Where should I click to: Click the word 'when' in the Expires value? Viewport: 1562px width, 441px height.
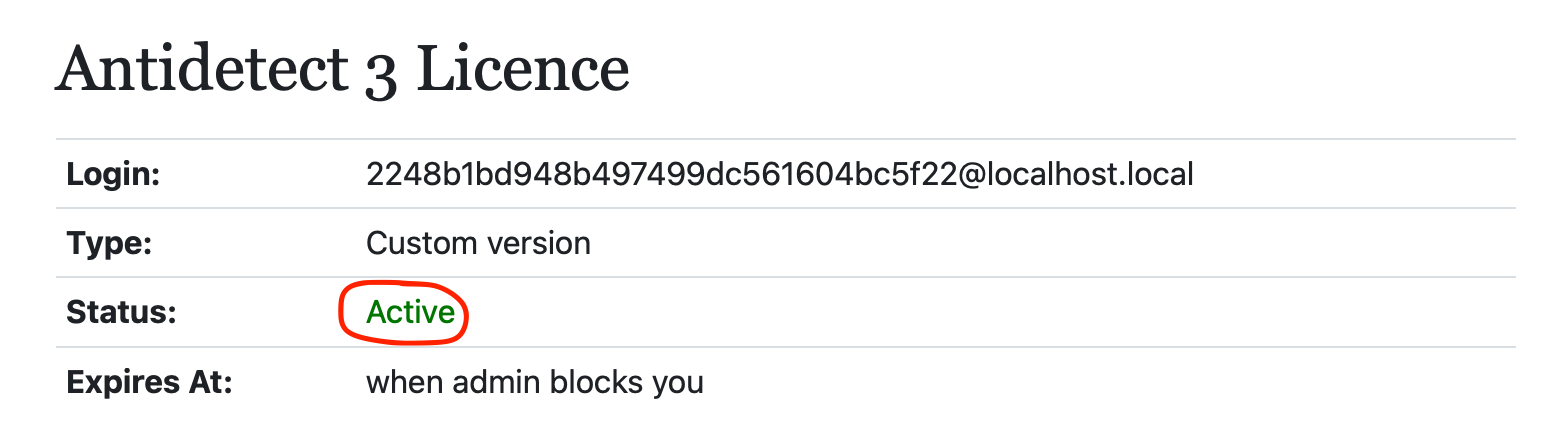[x=404, y=382]
